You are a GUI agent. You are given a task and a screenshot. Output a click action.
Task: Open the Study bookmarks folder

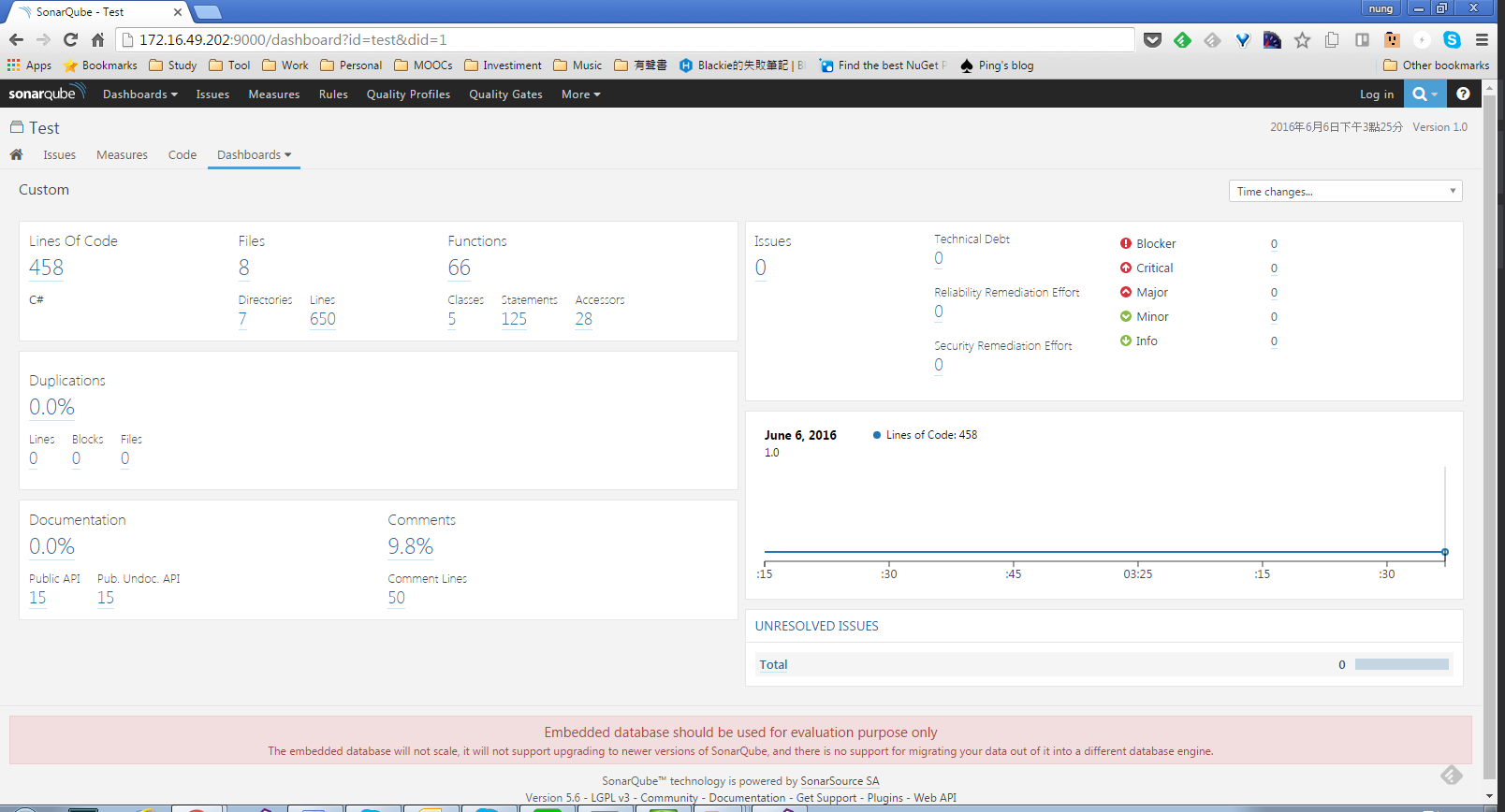tap(173, 65)
